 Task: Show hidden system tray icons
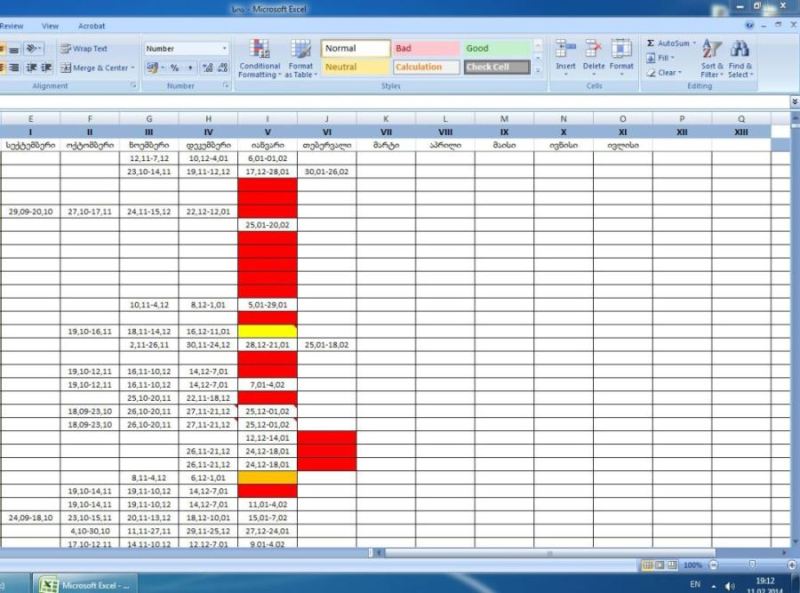[714, 586]
